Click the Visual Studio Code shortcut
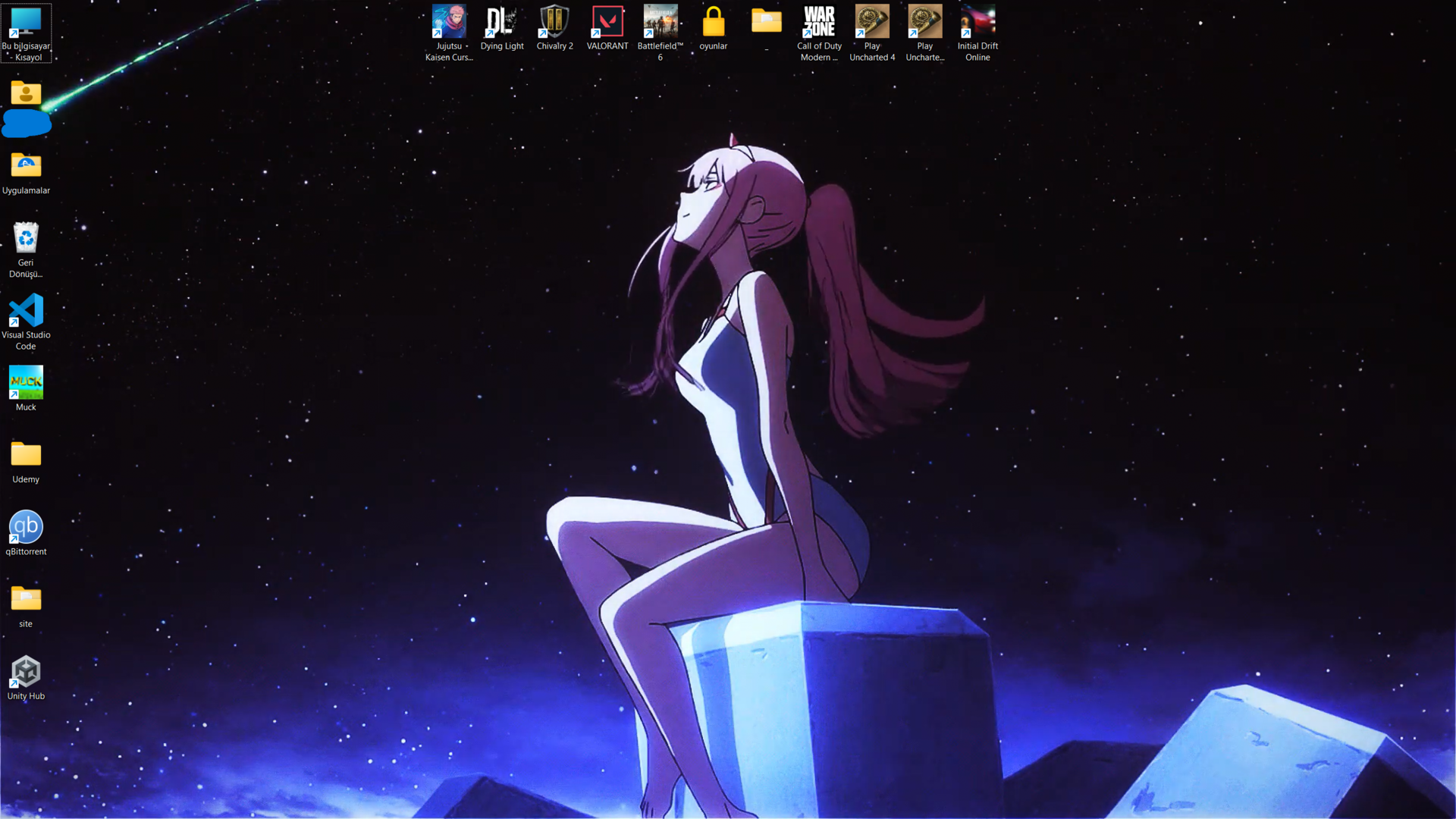 click(26, 311)
